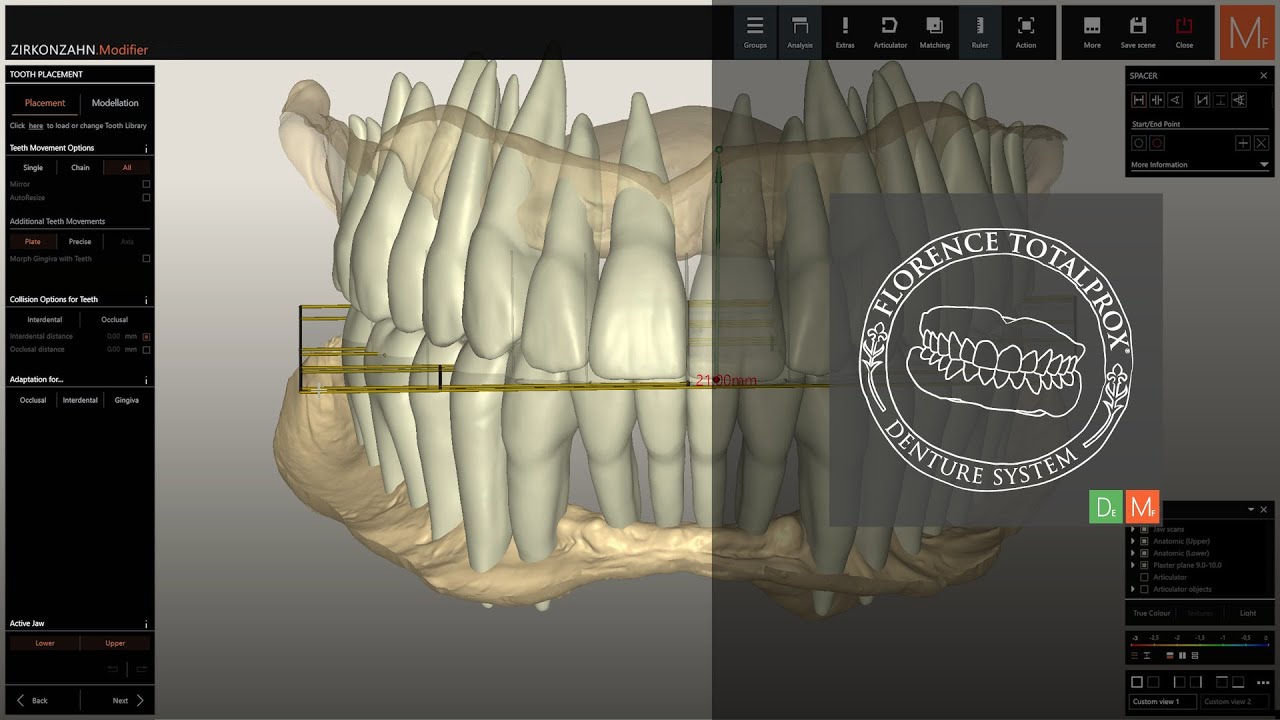Switch to the Modellation tab

click(115, 103)
